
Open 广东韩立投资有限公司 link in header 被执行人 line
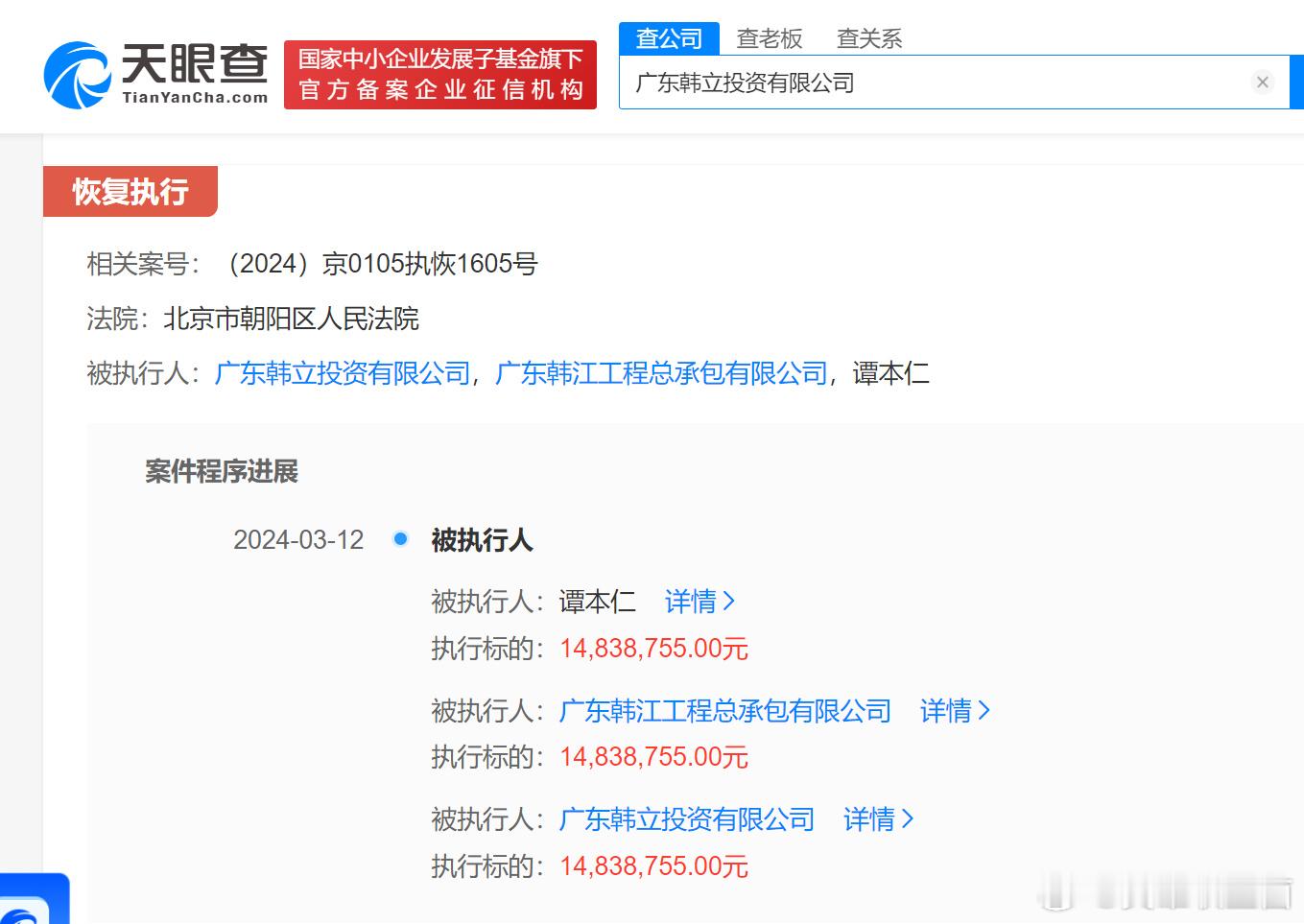[343, 373]
